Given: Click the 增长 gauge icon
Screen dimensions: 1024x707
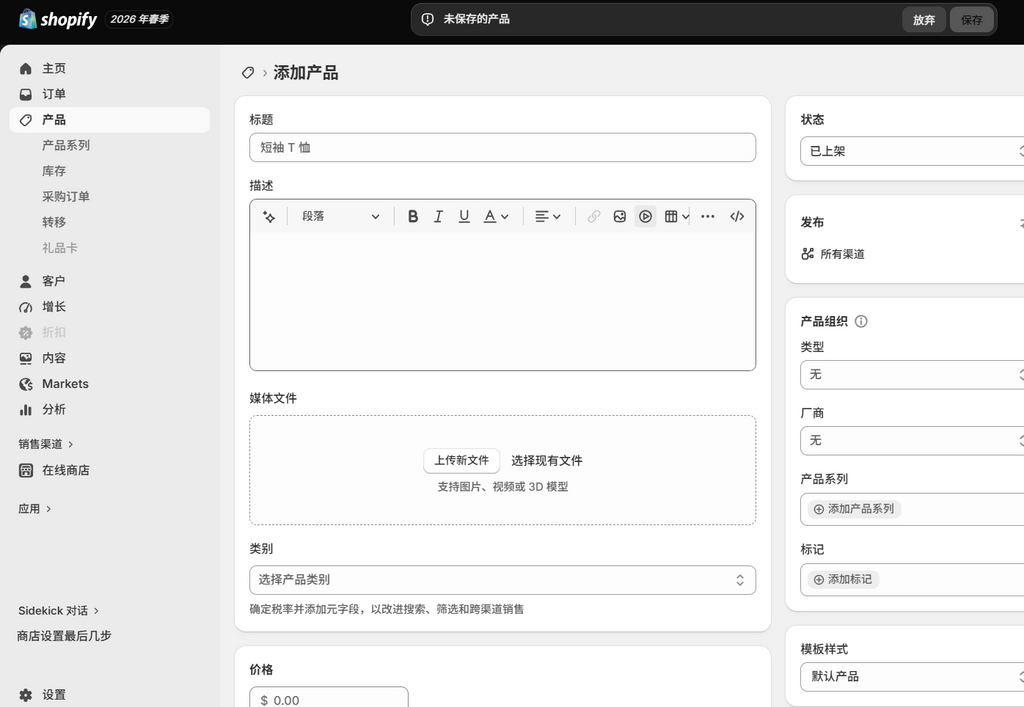Looking at the screenshot, I should coord(25,307).
